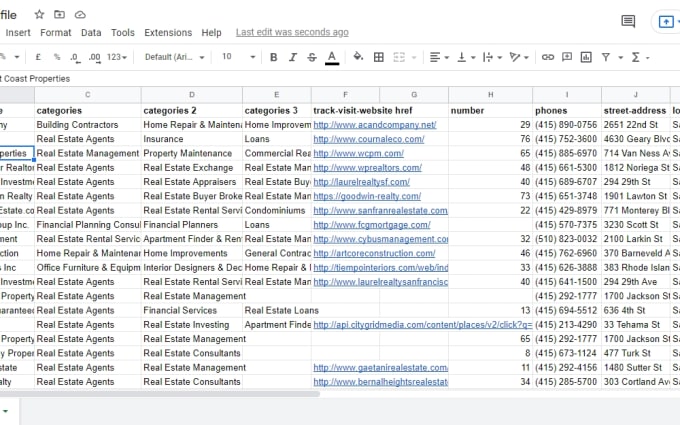Click the merge cells icon

point(399,57)
